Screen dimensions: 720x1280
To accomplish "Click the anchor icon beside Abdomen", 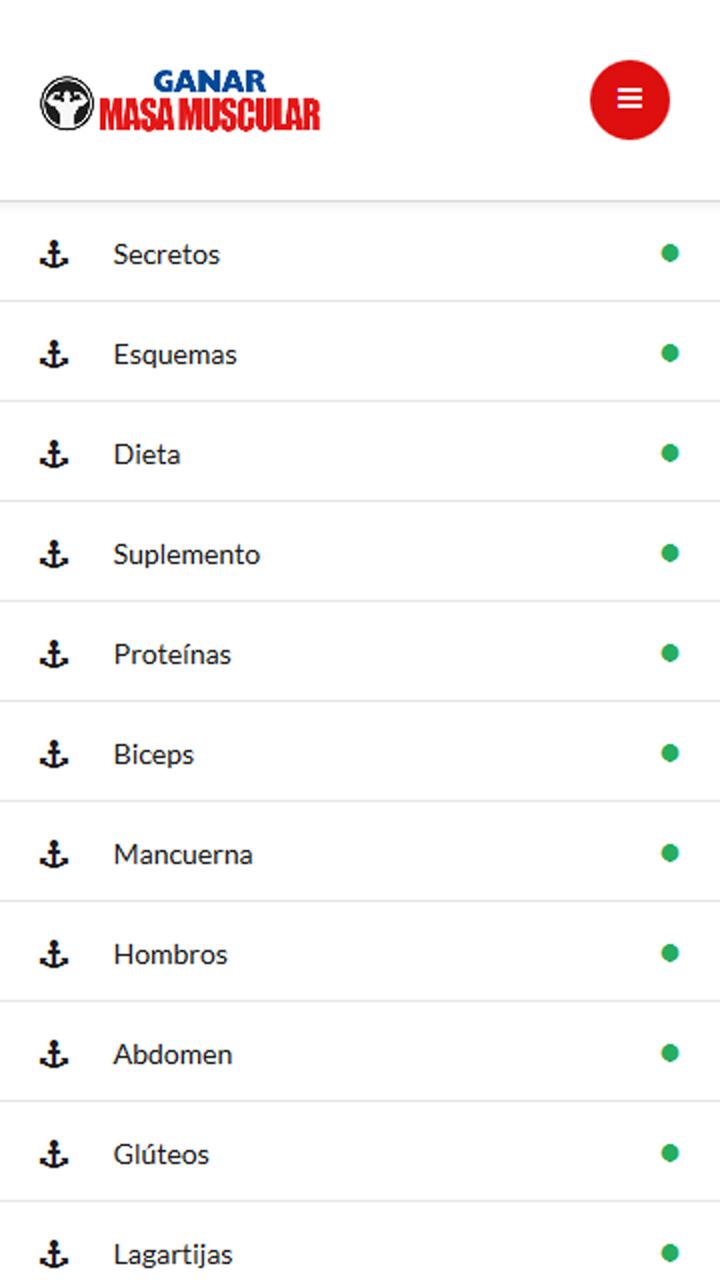I will click(x=54, y=1055).
